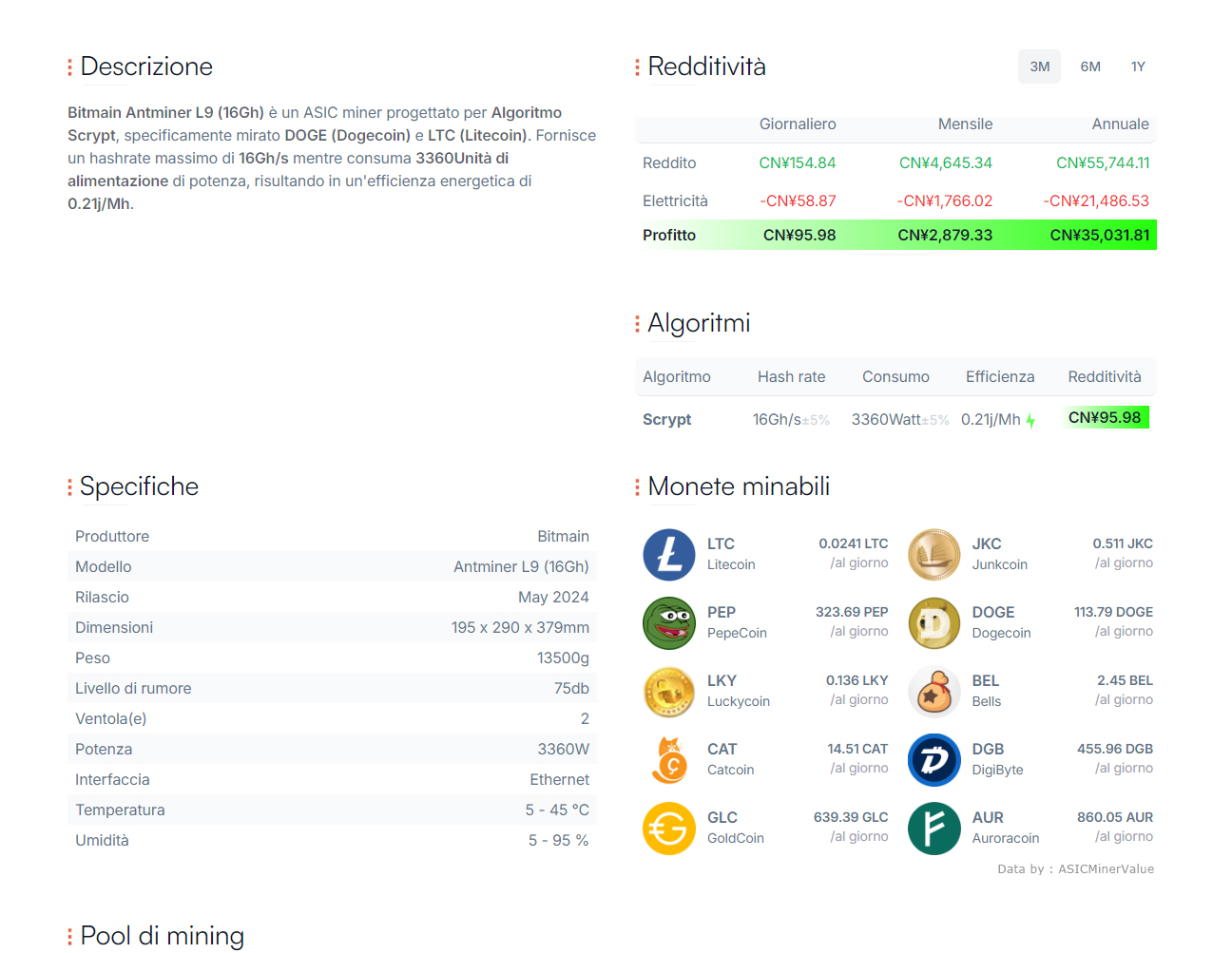
Task: Click the Efficienza column header
Action: pos(1000,376)
